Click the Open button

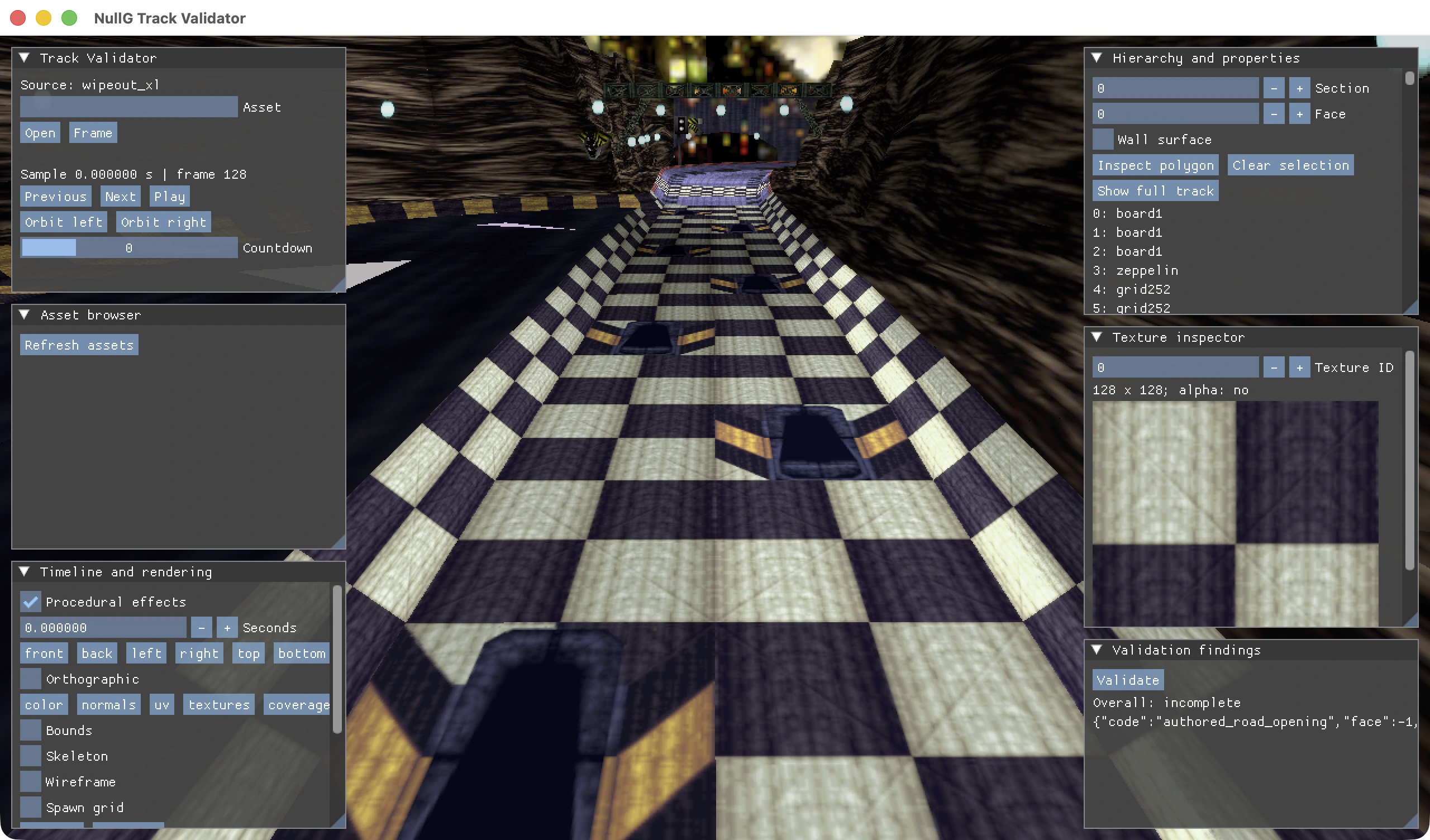click(x=40, y=133)
